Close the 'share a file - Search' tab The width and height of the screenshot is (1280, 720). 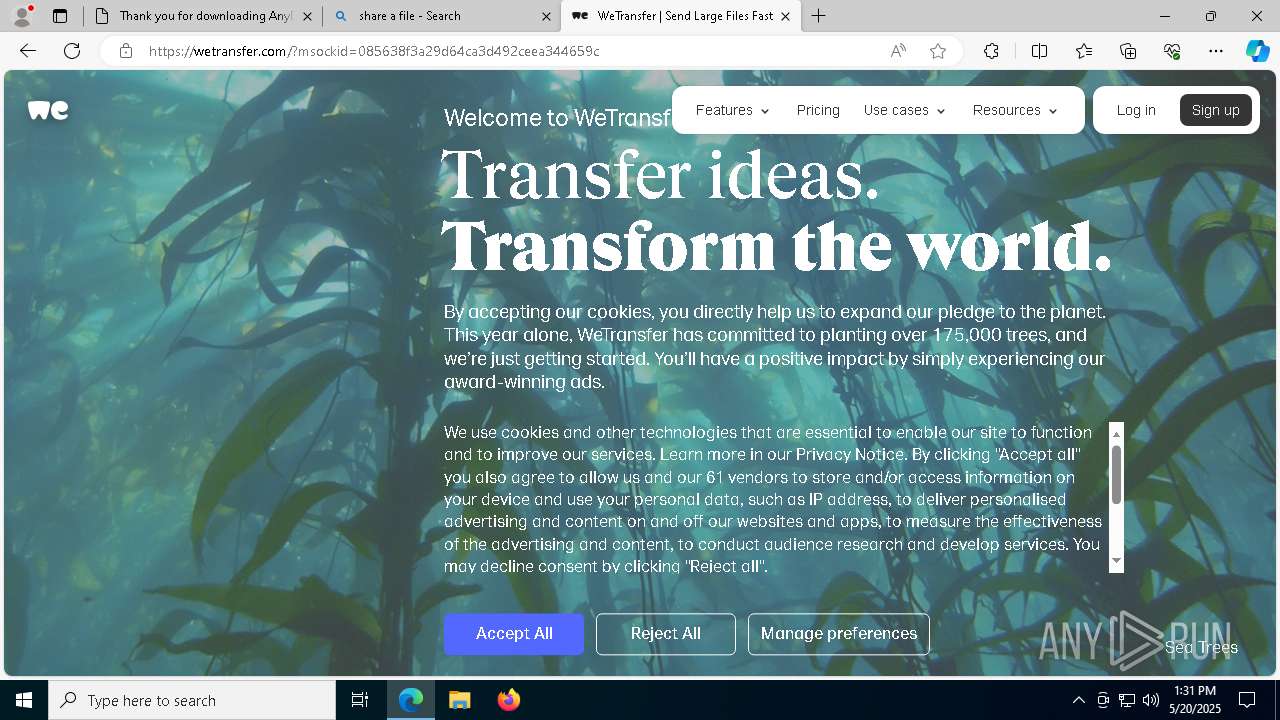[546, 16]
